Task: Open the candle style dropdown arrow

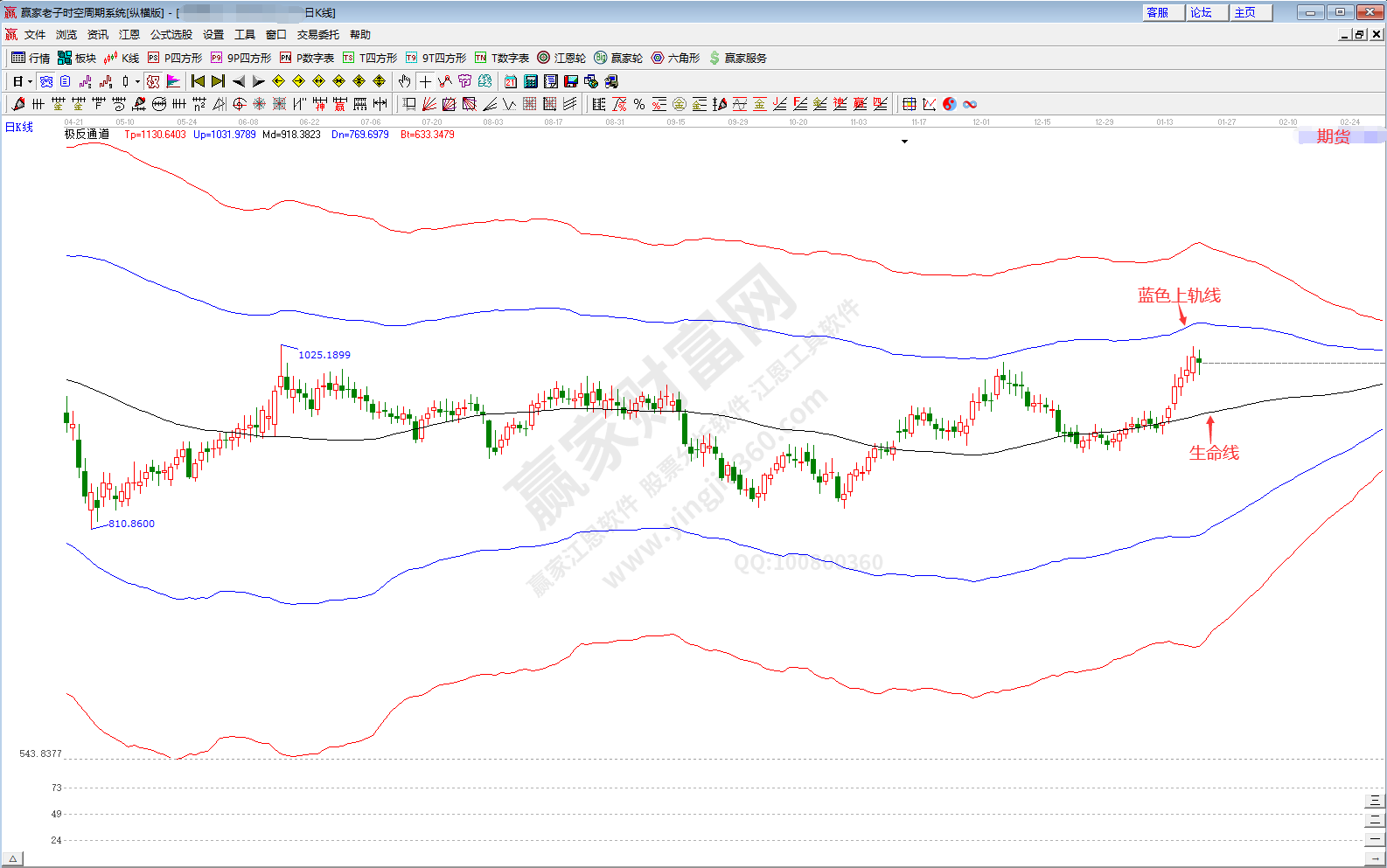Action: click(x=137, y=82)
